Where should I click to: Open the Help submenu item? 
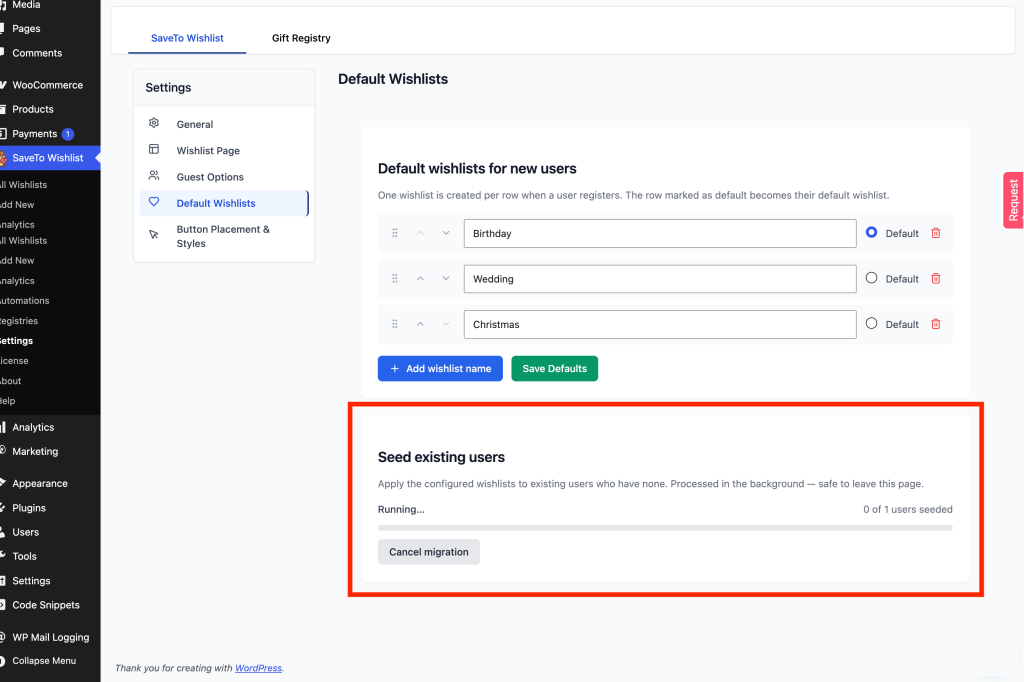pyautogui.click(x=8, y=401)
